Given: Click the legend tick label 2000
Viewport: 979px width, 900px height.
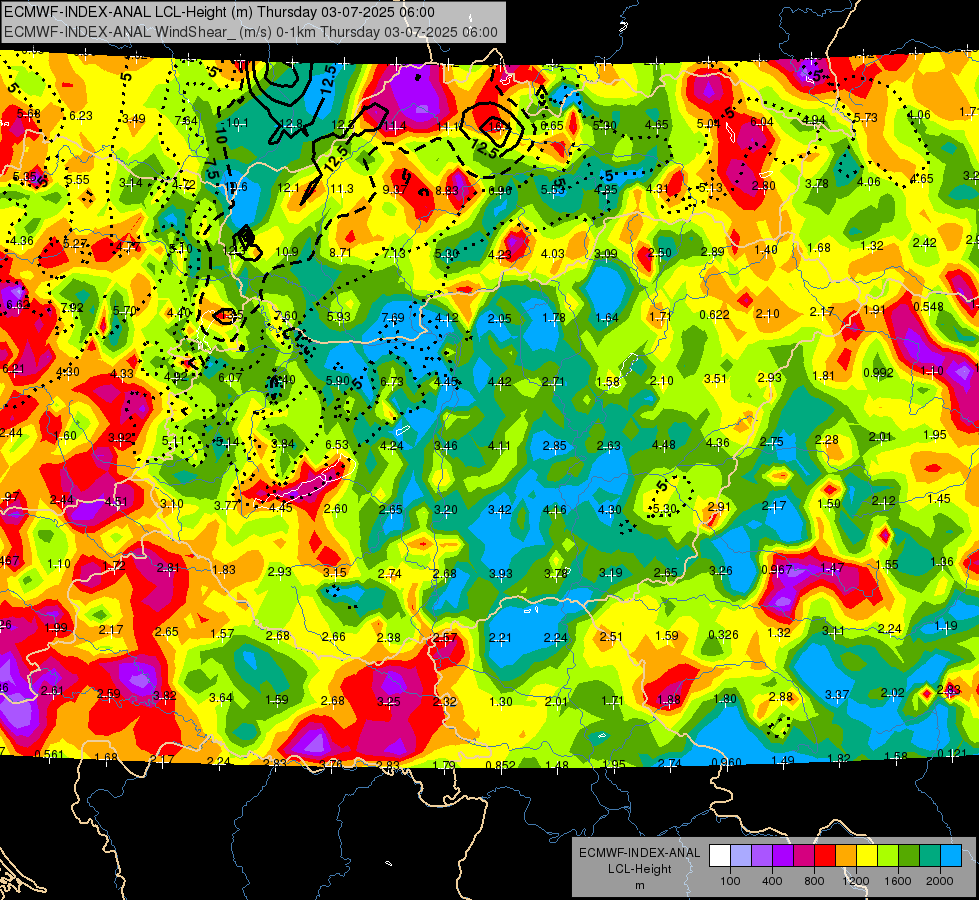Looking at the screenshot, I should (x=940, y=881).
